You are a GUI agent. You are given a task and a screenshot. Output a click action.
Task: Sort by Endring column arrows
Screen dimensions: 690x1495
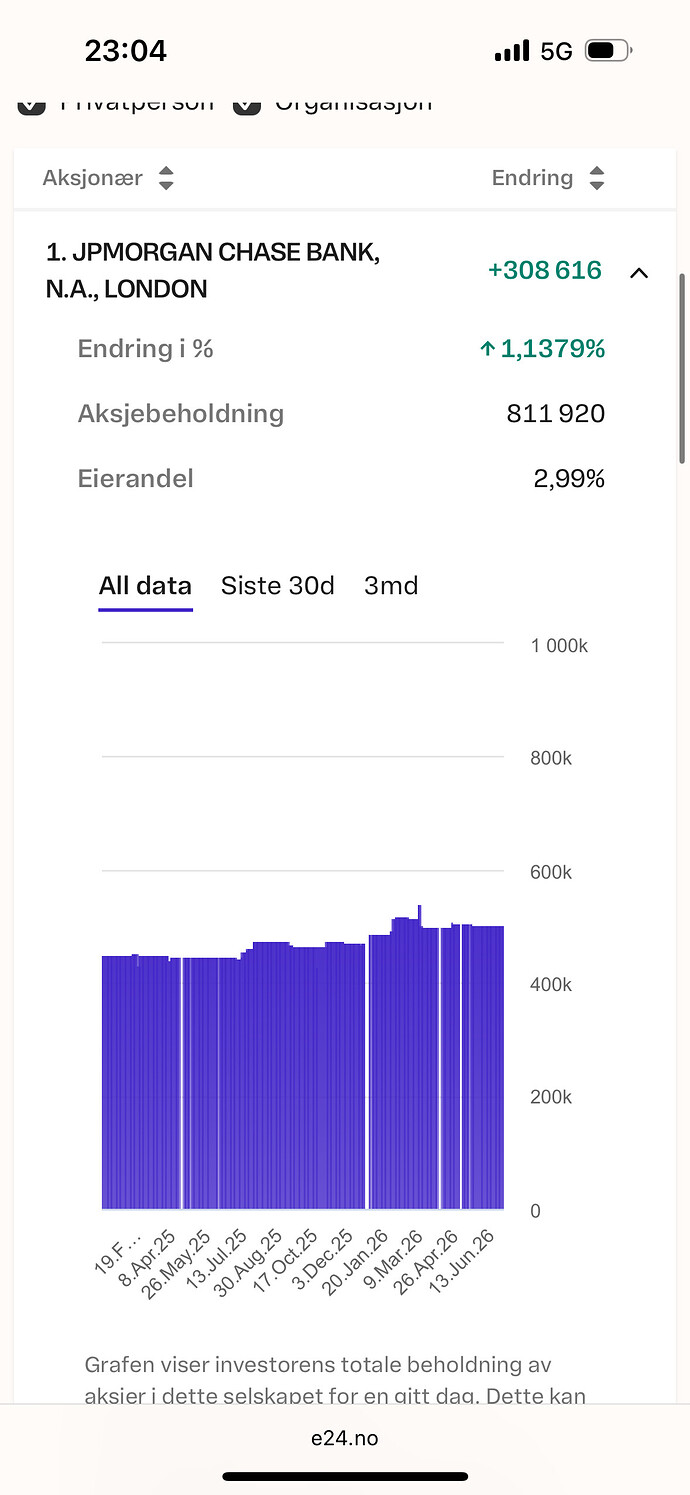pyautogui.click(x=597, y=179)
